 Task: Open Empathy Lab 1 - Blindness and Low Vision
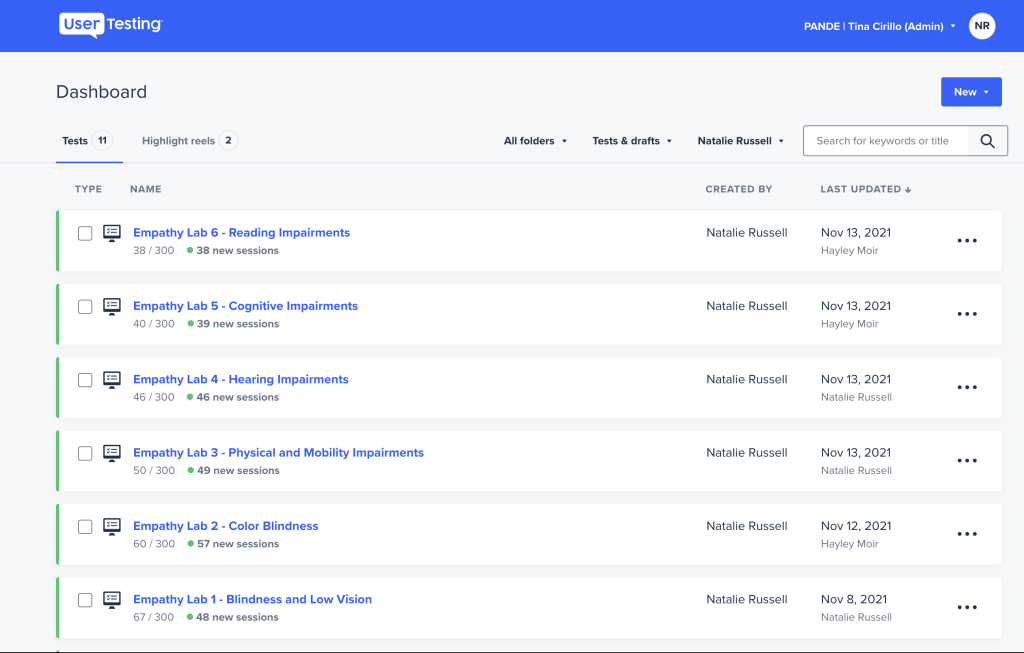253,599
